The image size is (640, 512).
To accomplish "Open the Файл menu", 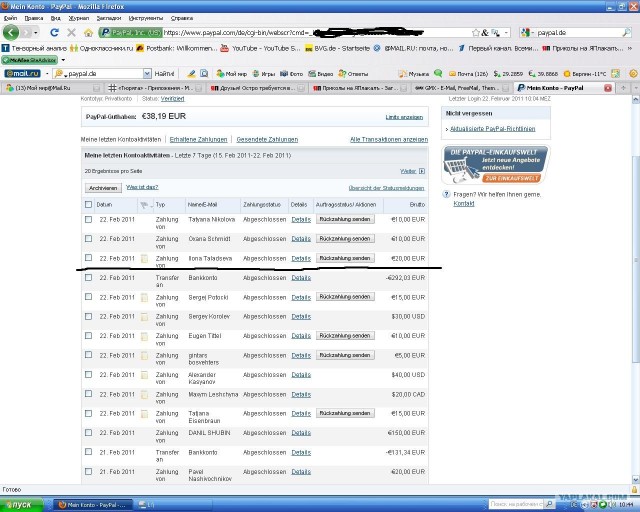I will pyautogui.click(x=10, y=18).
